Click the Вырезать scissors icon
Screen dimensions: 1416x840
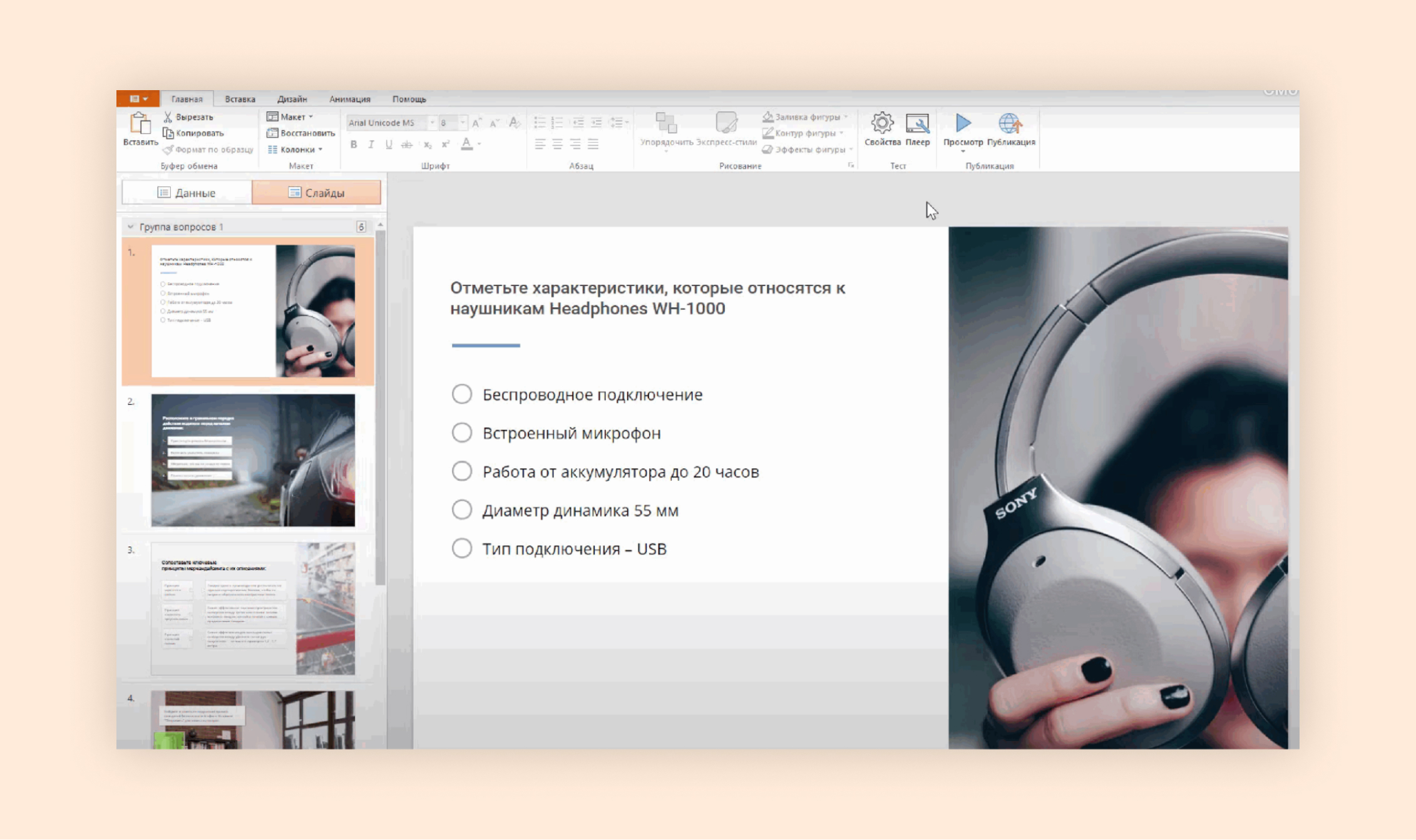168,117
